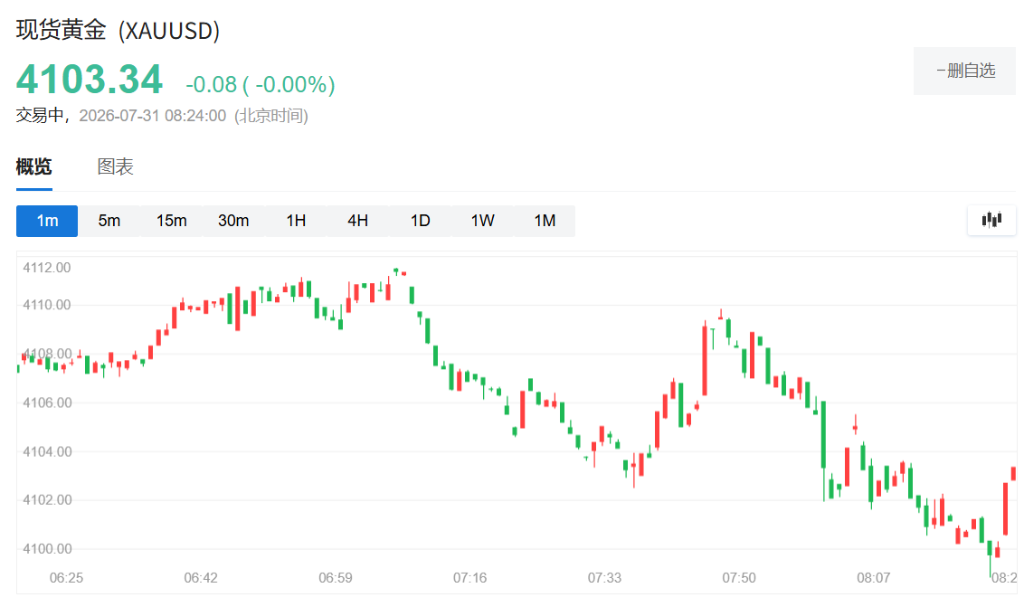1024x601 pixels.
Task: Click the 4103.34 current price
Action: coord(89,80)
